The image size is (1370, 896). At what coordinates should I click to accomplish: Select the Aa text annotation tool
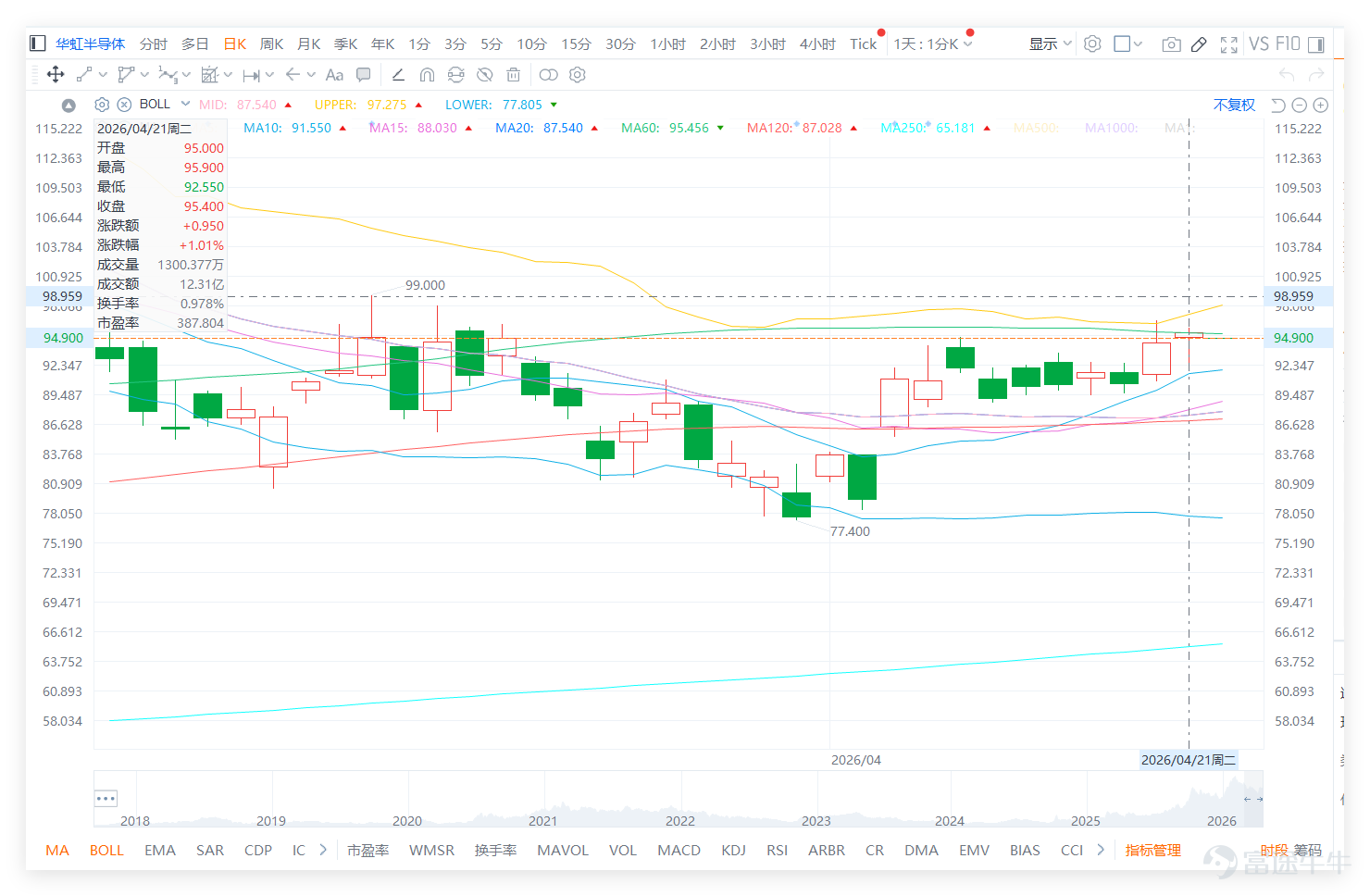coord(334,75)
